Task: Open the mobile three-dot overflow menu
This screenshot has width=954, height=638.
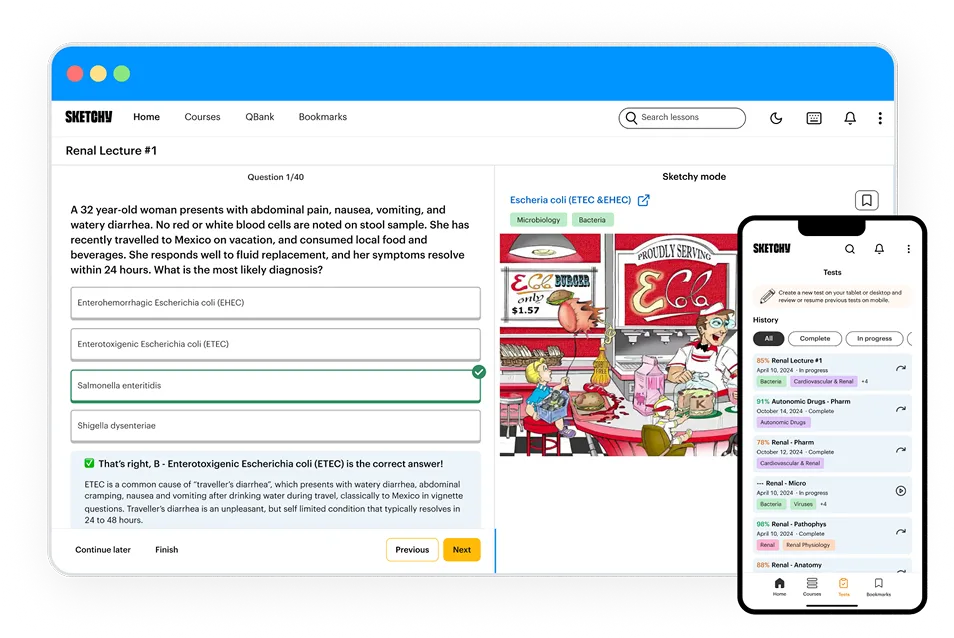Action: 908,249
